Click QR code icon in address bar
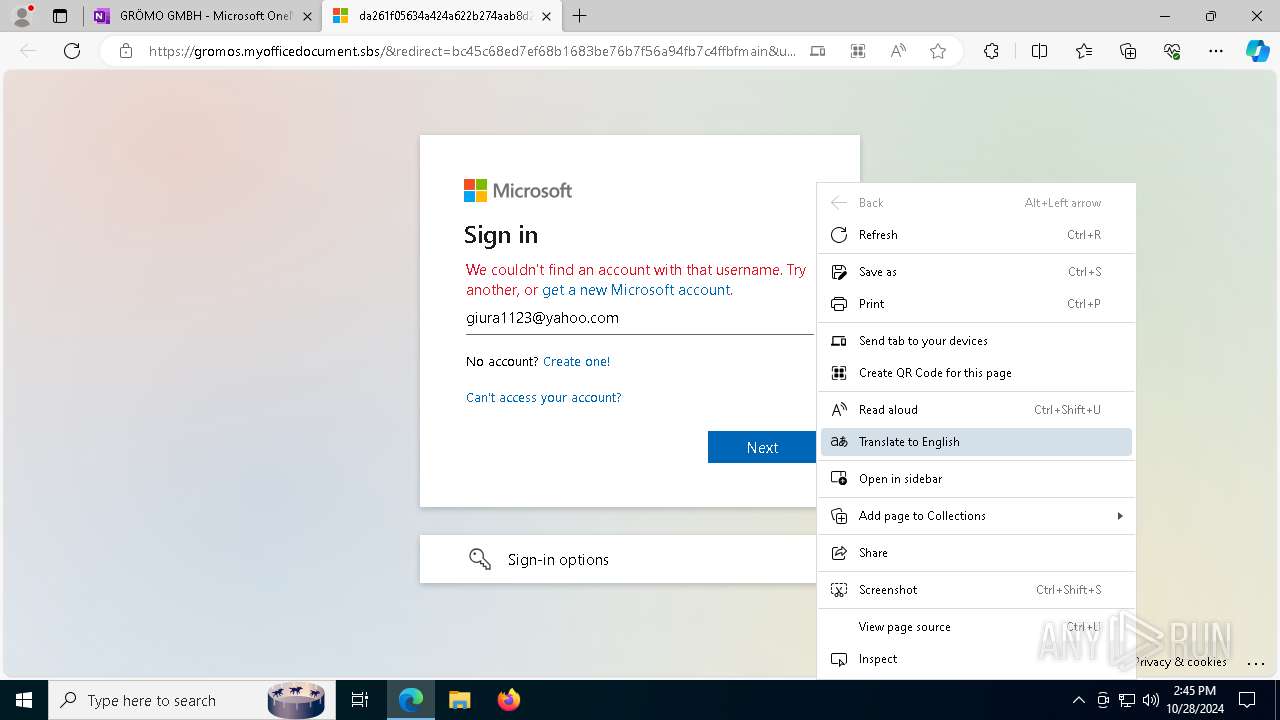Viewport: 1280px width, 720px height. (x=858, y=51)
